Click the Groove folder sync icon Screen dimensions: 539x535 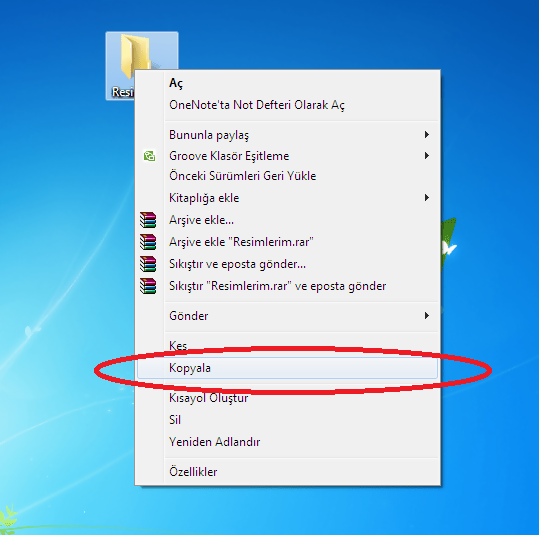tap(149, 156)
